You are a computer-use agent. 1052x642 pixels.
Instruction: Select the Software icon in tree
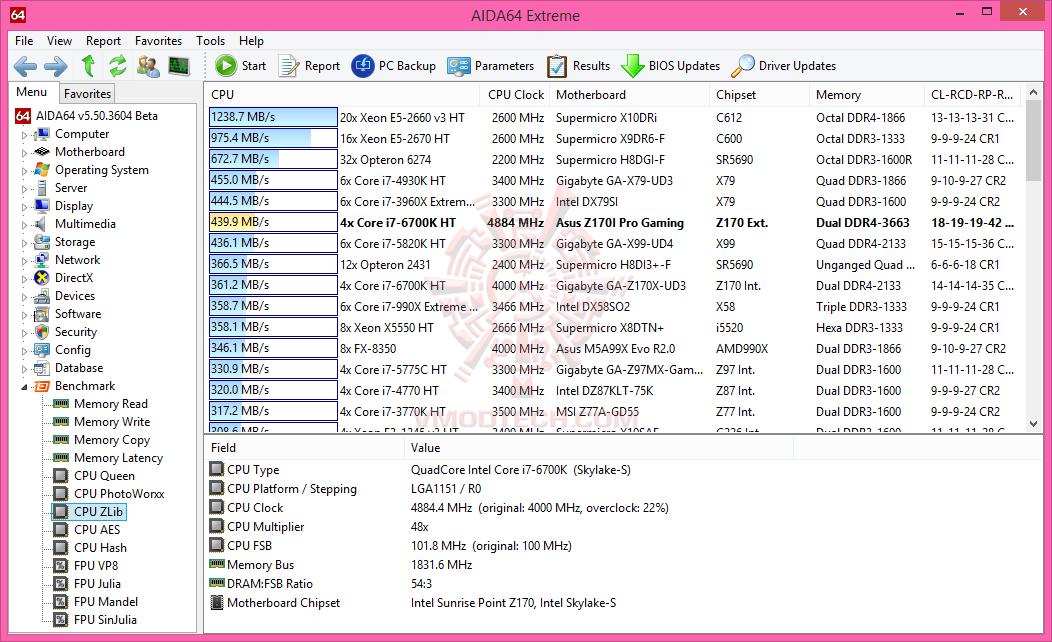click(42, 314)
